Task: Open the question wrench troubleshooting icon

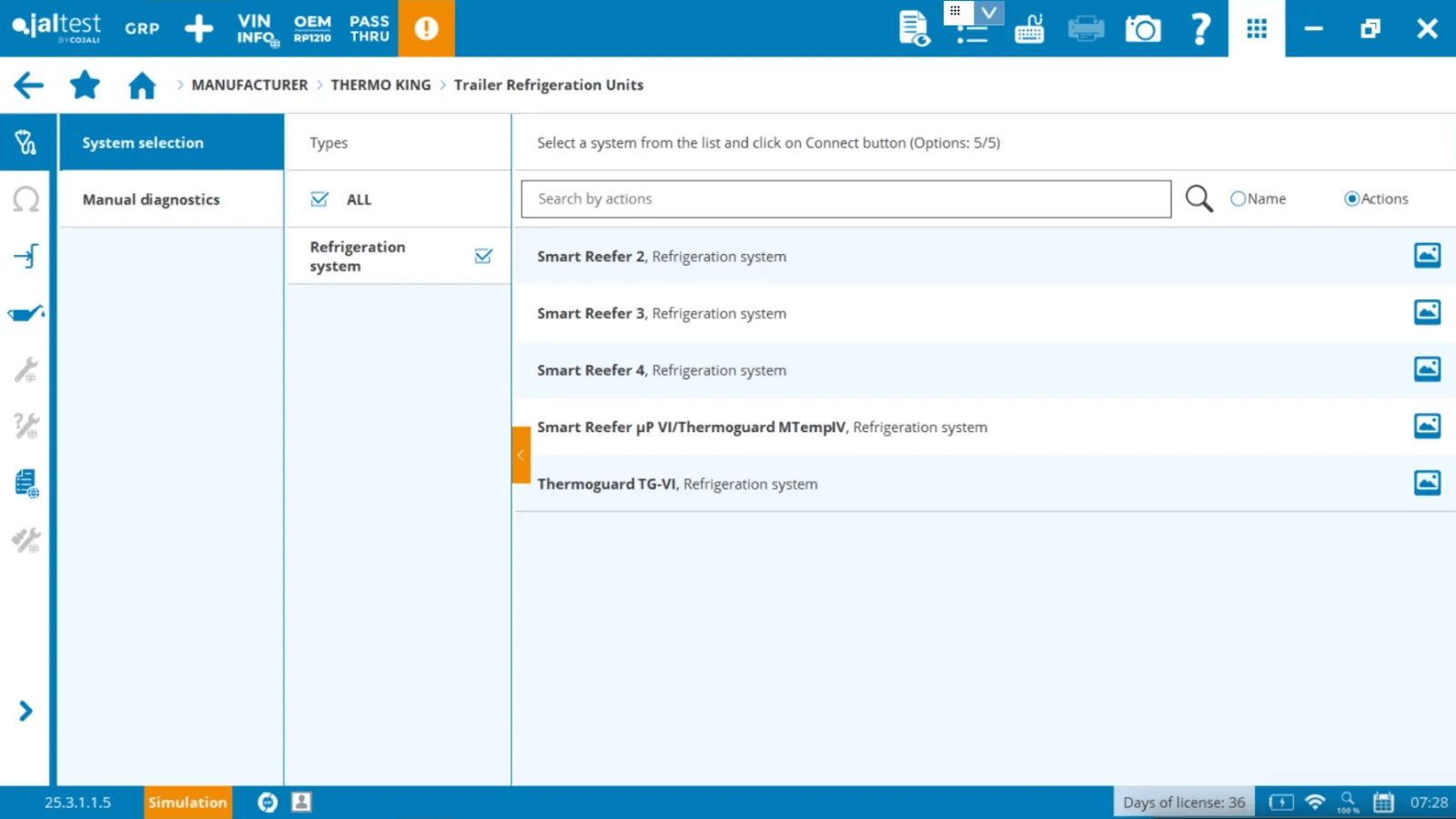Action: 25,426
